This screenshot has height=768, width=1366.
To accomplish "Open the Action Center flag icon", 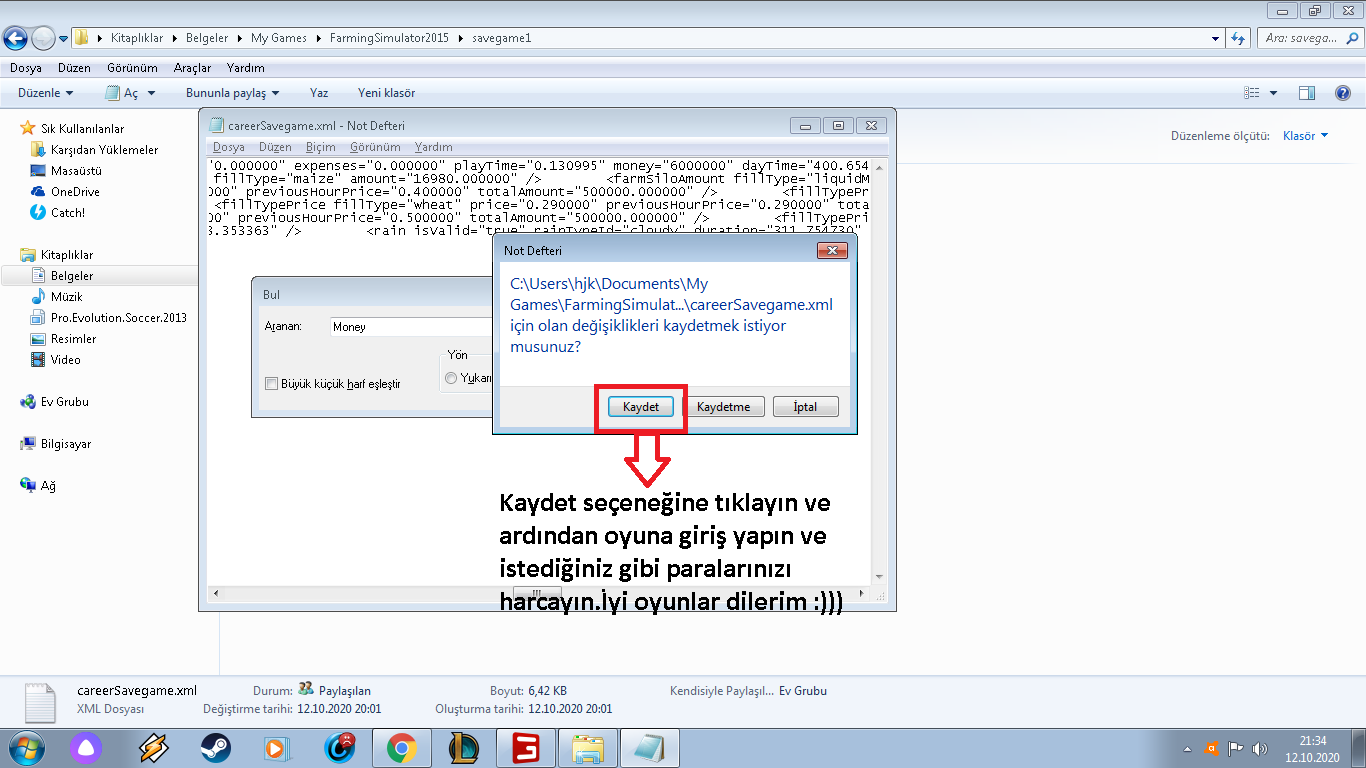I will [x=1236, y=748].
